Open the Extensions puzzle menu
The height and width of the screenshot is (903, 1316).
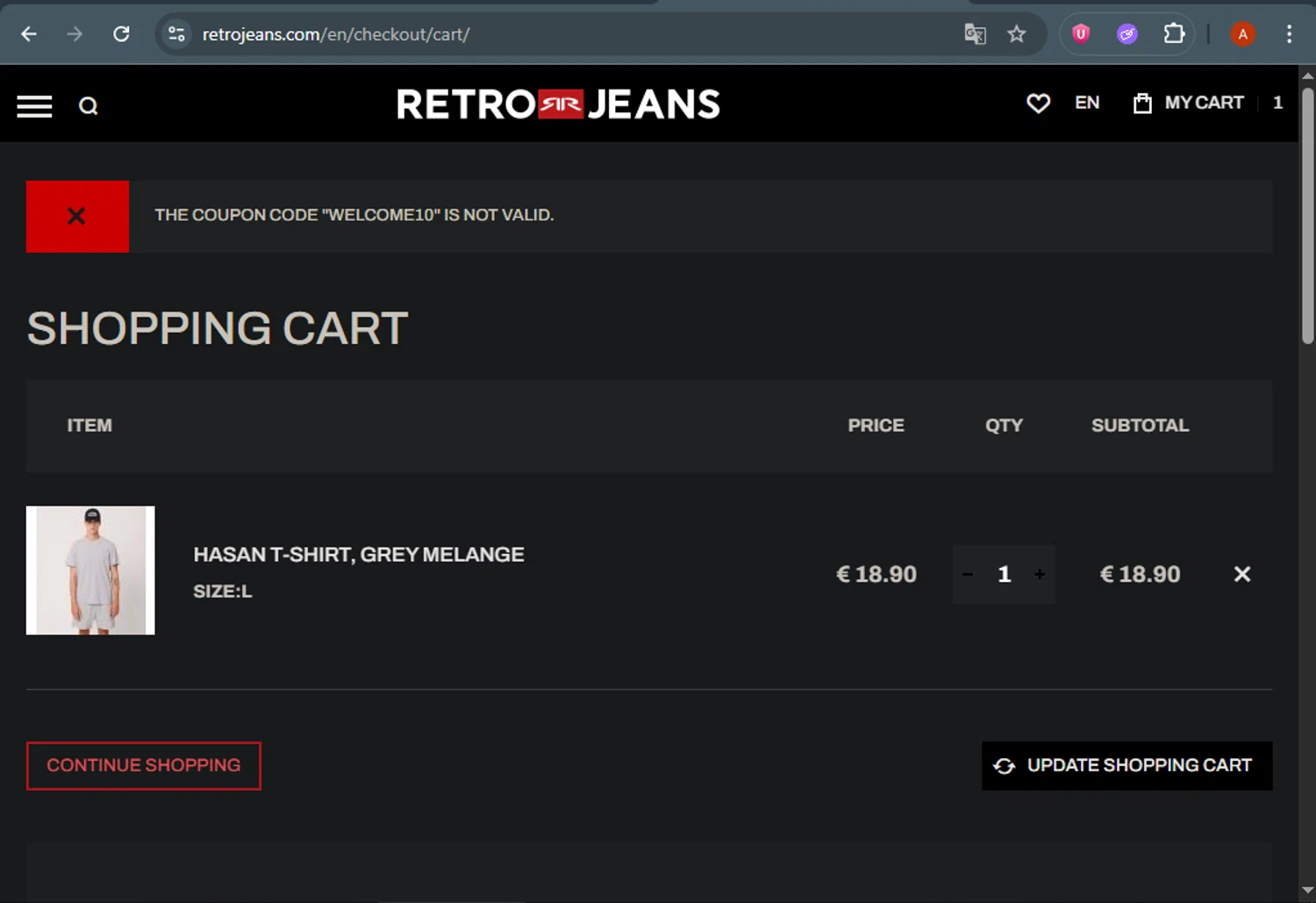point(1174,34)
